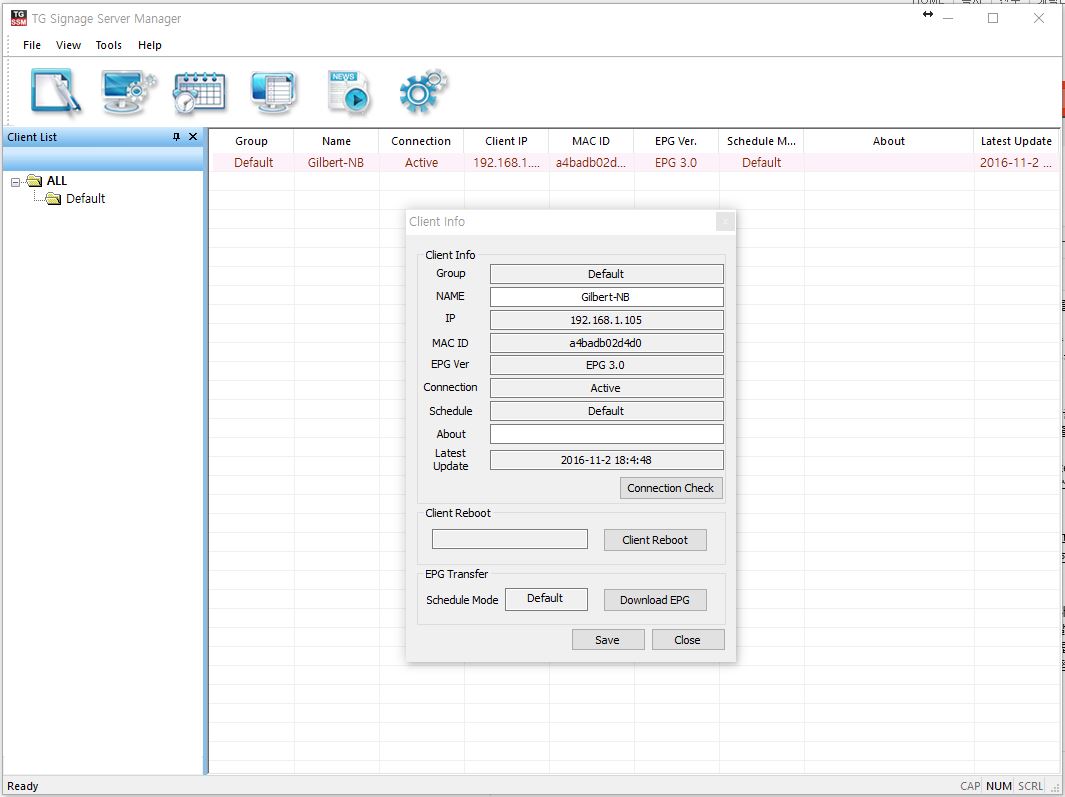Click the NAME field containing Gilbert-NB
1065x797 pixels.
coord(606,297)
